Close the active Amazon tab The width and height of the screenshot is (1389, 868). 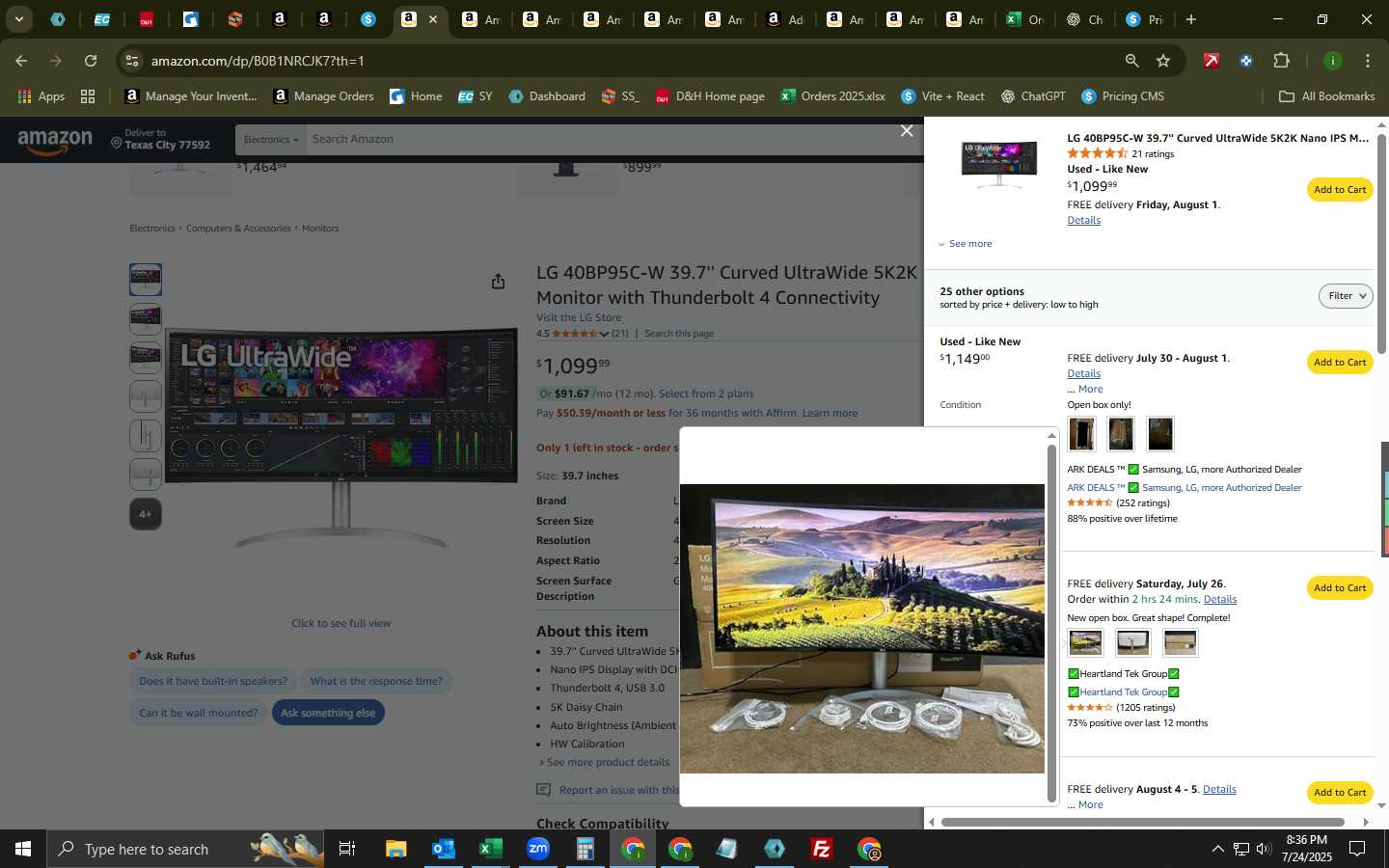[x=433, y=19]
